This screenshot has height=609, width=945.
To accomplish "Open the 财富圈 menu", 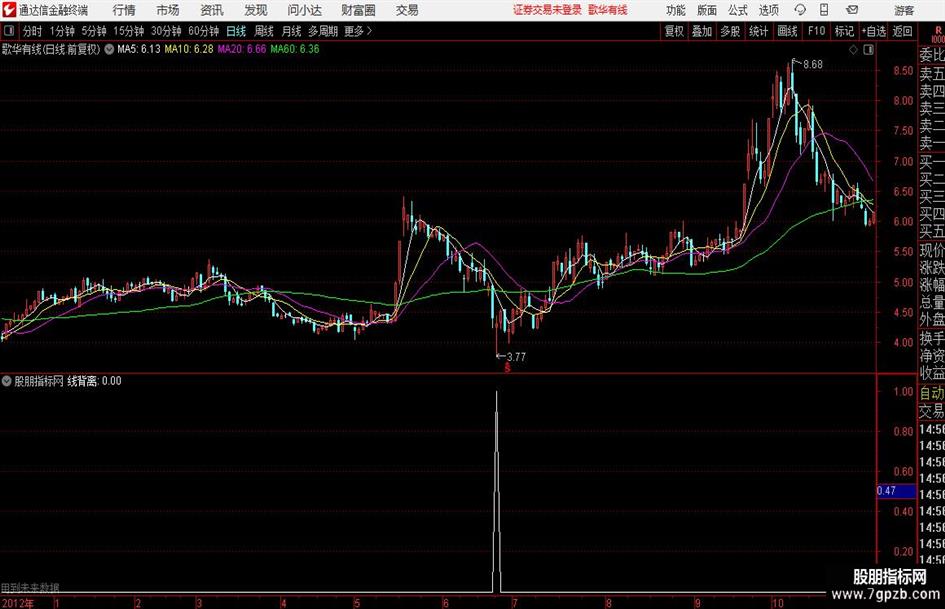I will 358,10.
